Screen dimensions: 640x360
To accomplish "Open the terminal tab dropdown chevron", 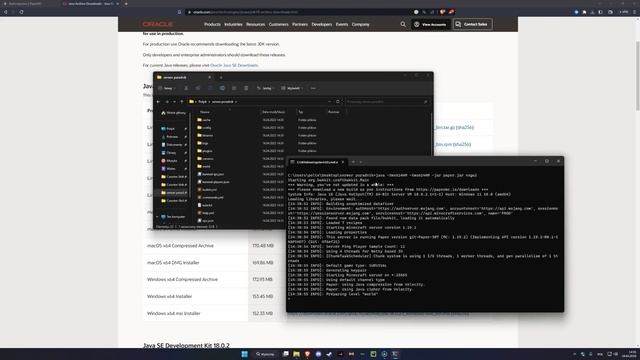I will pos(361,162).
